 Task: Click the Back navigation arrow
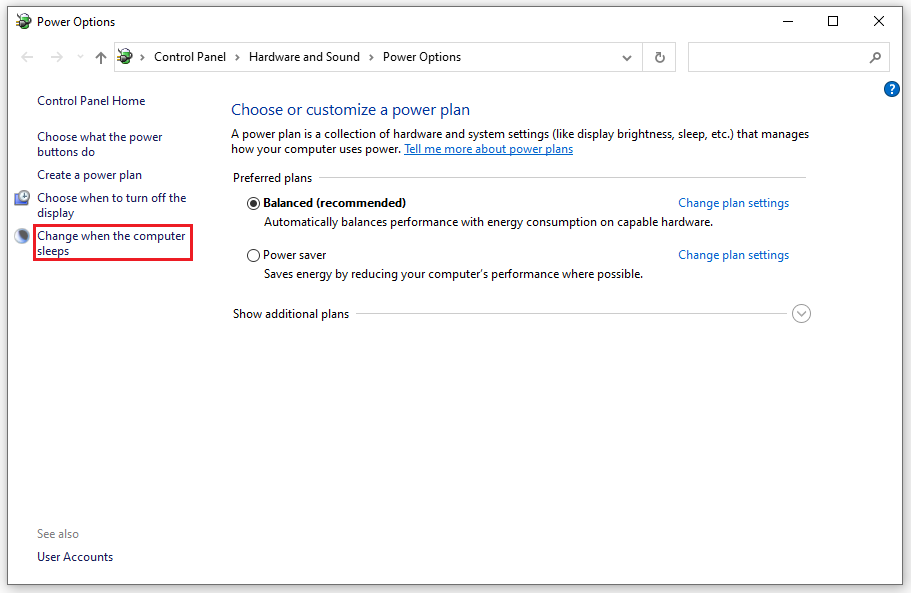point(27,58)
